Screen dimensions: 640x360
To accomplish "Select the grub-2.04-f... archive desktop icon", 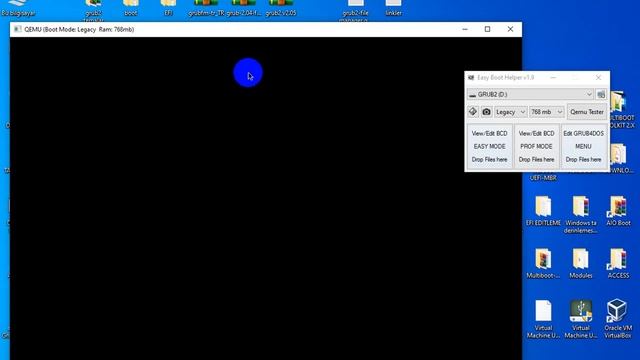I will pyautogui.click(x=244, y=8).
